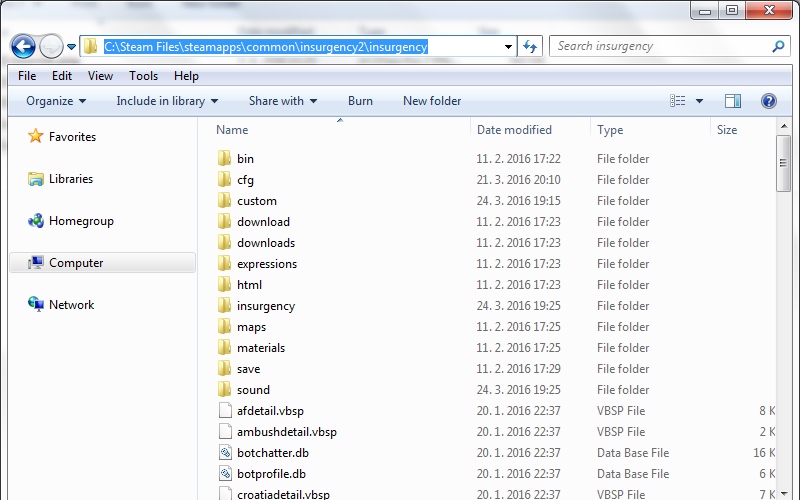Click the Favorites star icon

[36, 136]
